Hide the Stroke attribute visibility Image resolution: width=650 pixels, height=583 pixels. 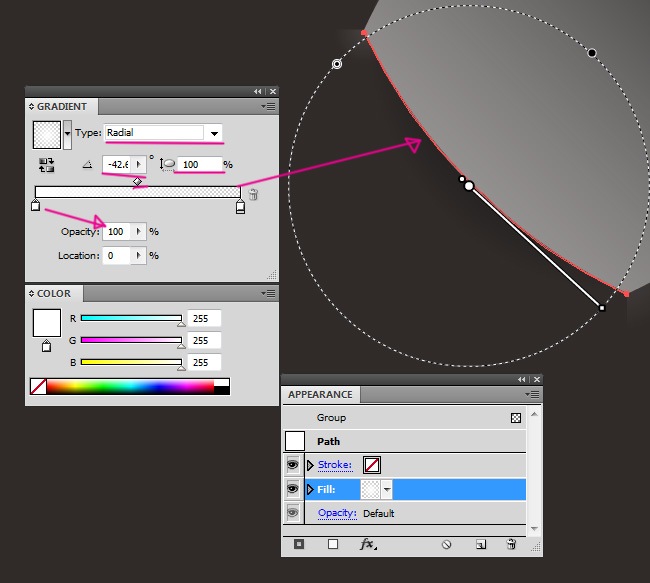coord(294,465)
